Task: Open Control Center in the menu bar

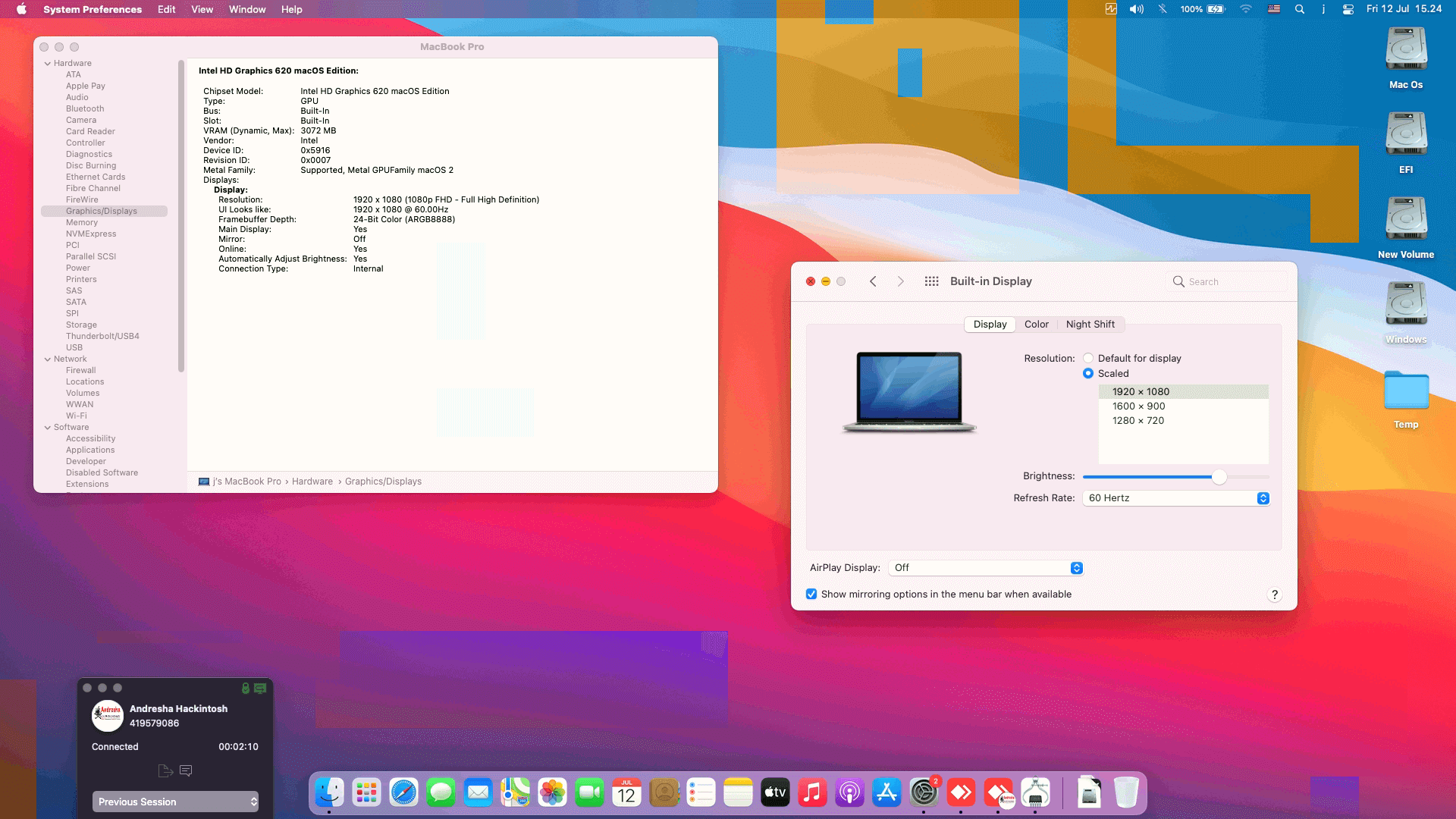Action: tap(1348, 9)
